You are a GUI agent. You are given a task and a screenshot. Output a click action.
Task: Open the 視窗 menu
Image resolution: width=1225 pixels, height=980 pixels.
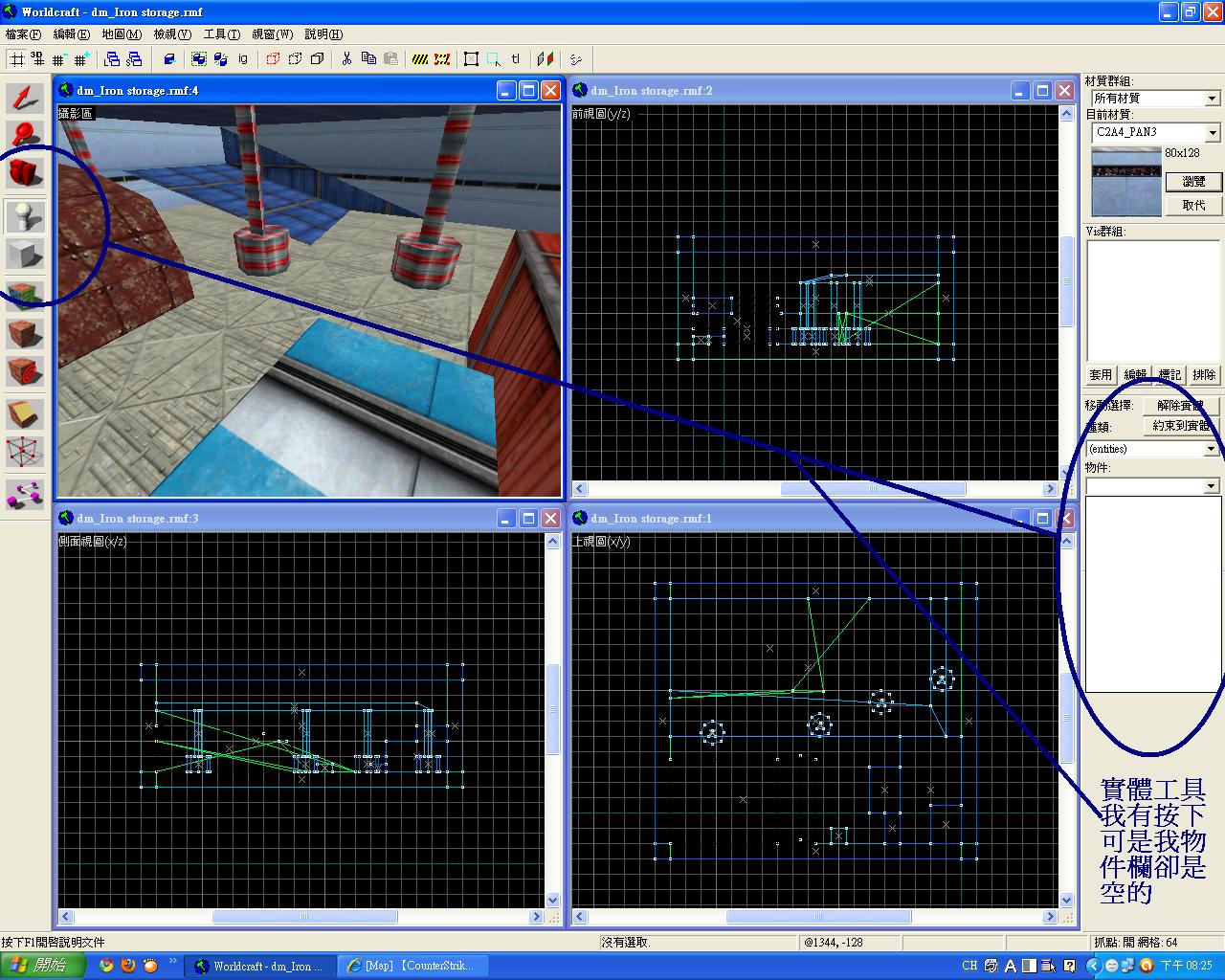[x=273, y=34]
